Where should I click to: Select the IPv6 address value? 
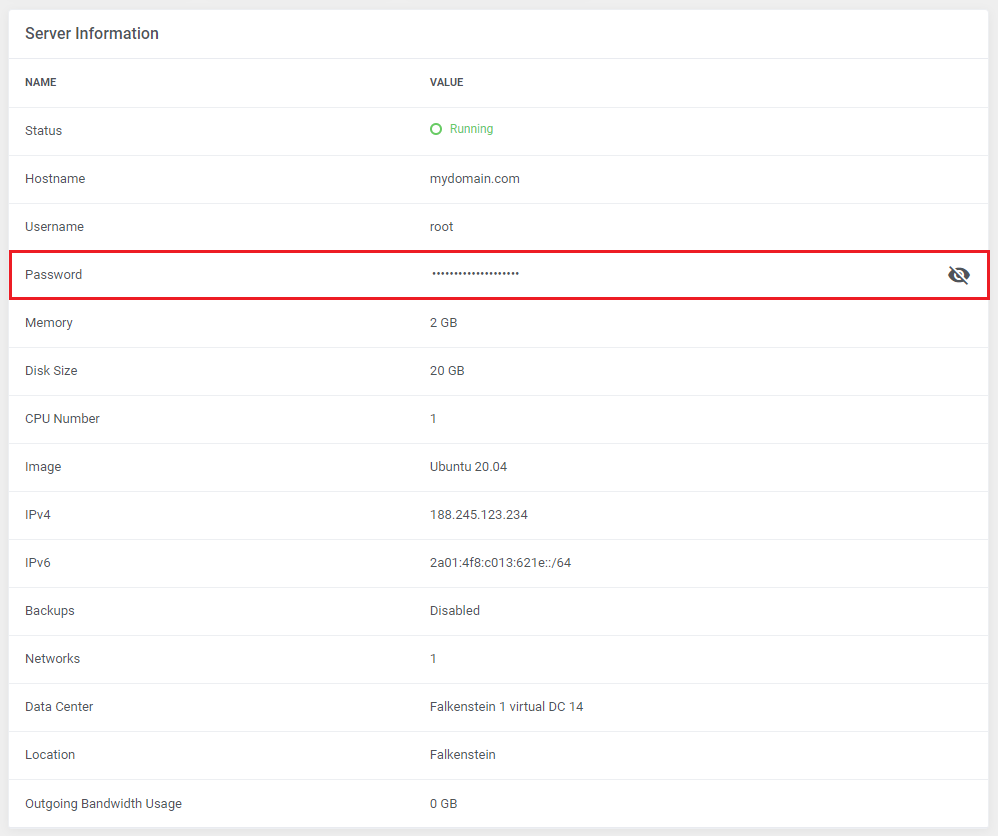coord(500,563)
